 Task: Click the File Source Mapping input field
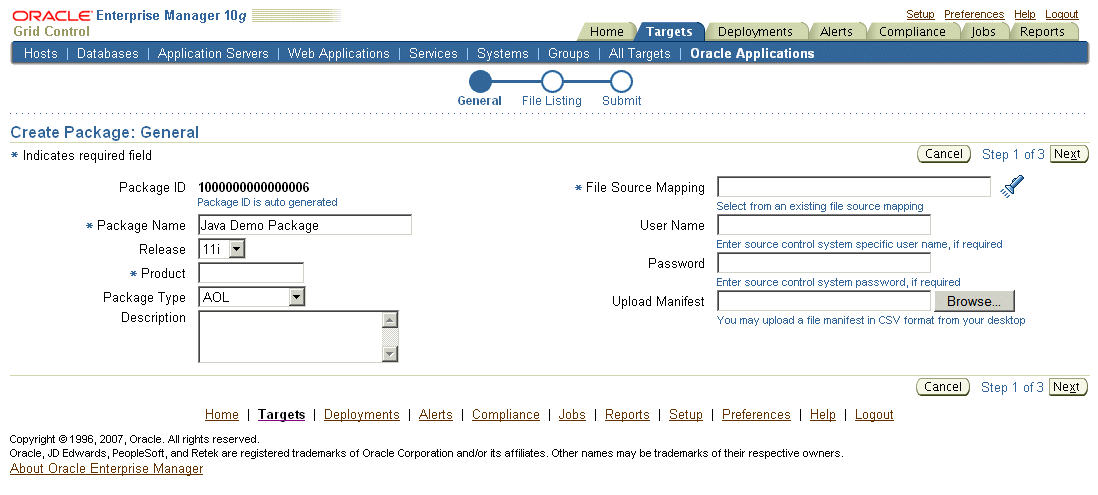(854, 187)
